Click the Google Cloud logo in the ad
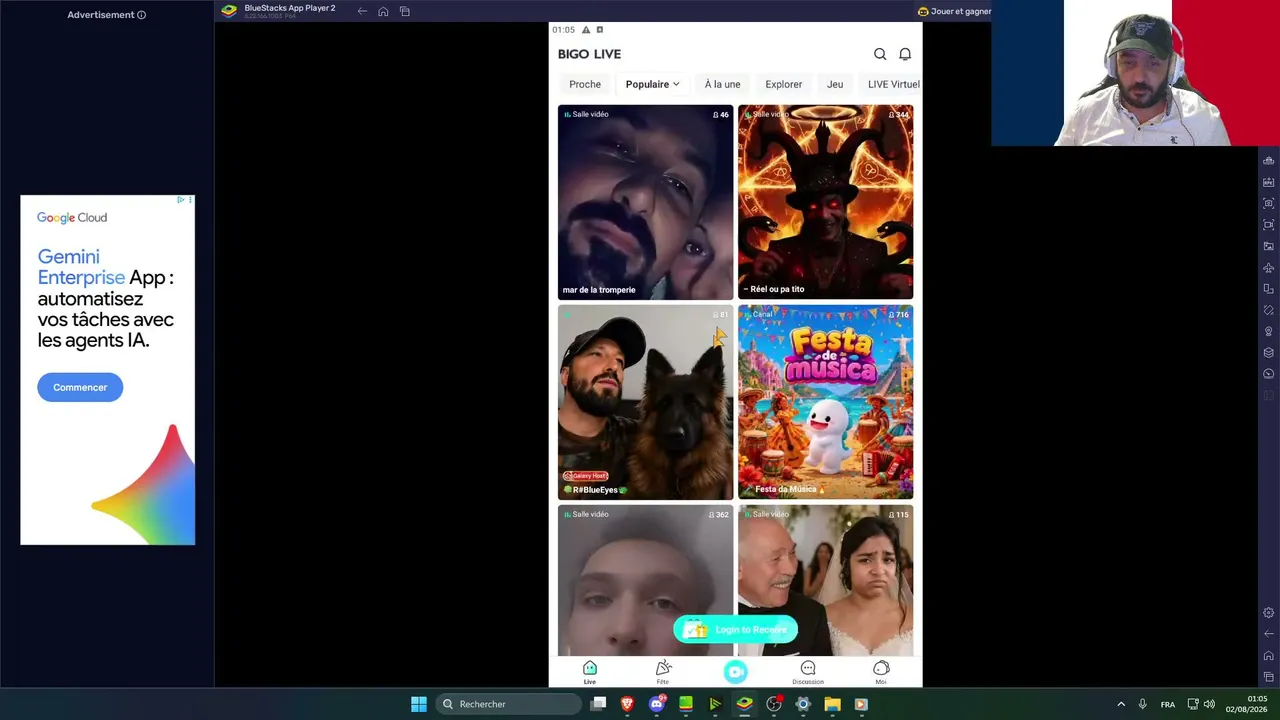 (72, 218)
